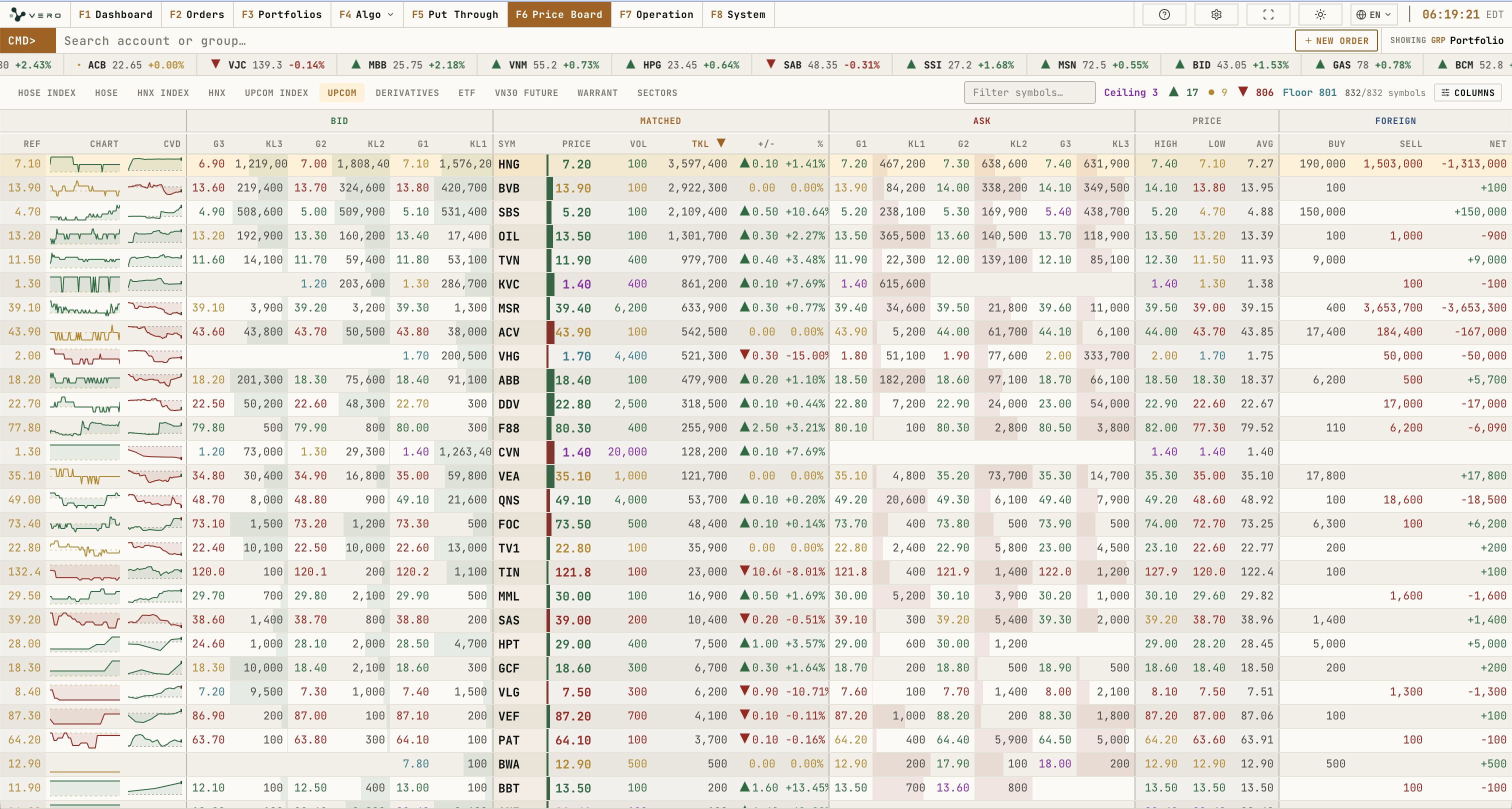Viewport: 1512px width, 809px height.
Task: Open F1 Dashboard tab
Action: pyautogui.click(x=115, y=14)
